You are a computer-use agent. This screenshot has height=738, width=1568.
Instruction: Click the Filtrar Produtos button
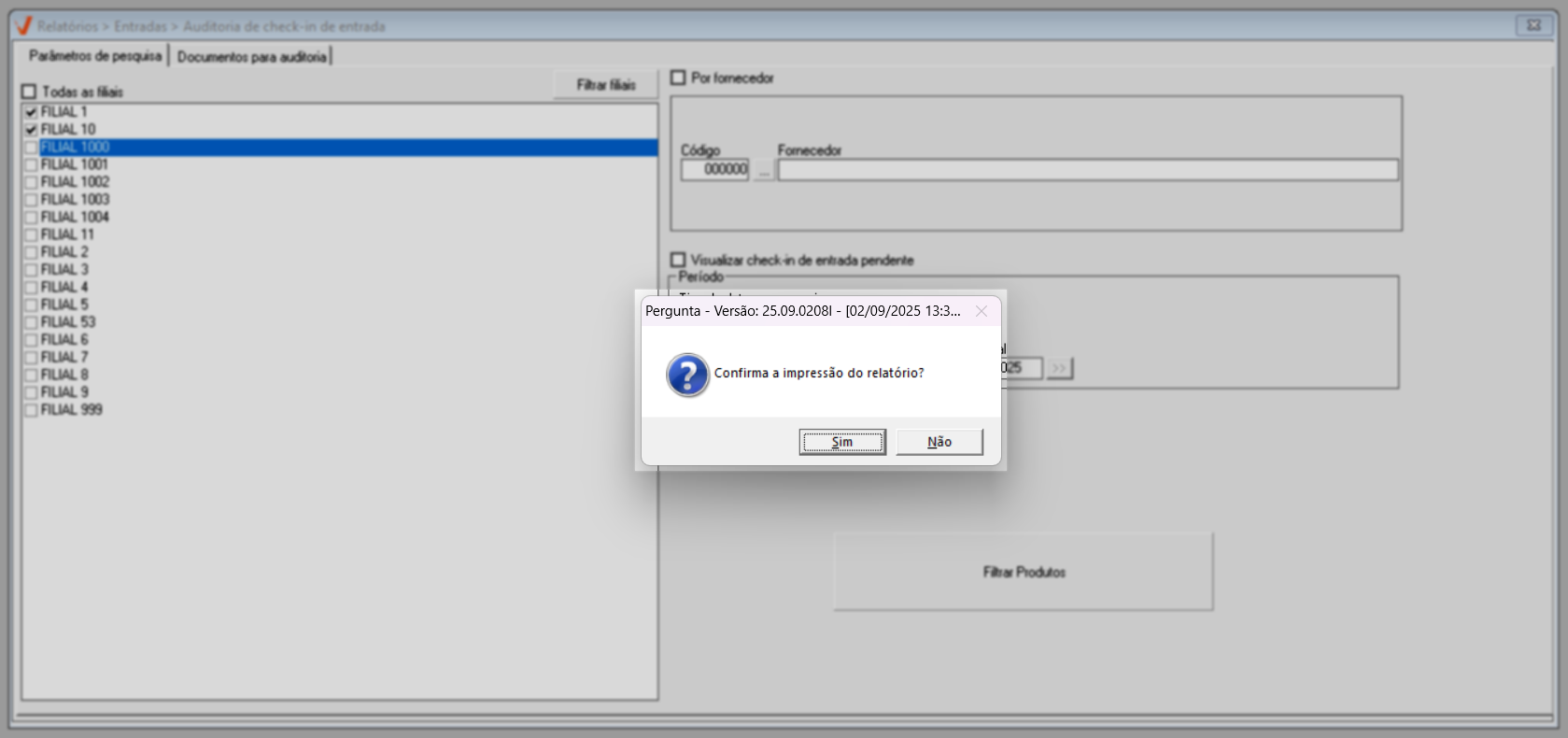[x=1024, y=572]
